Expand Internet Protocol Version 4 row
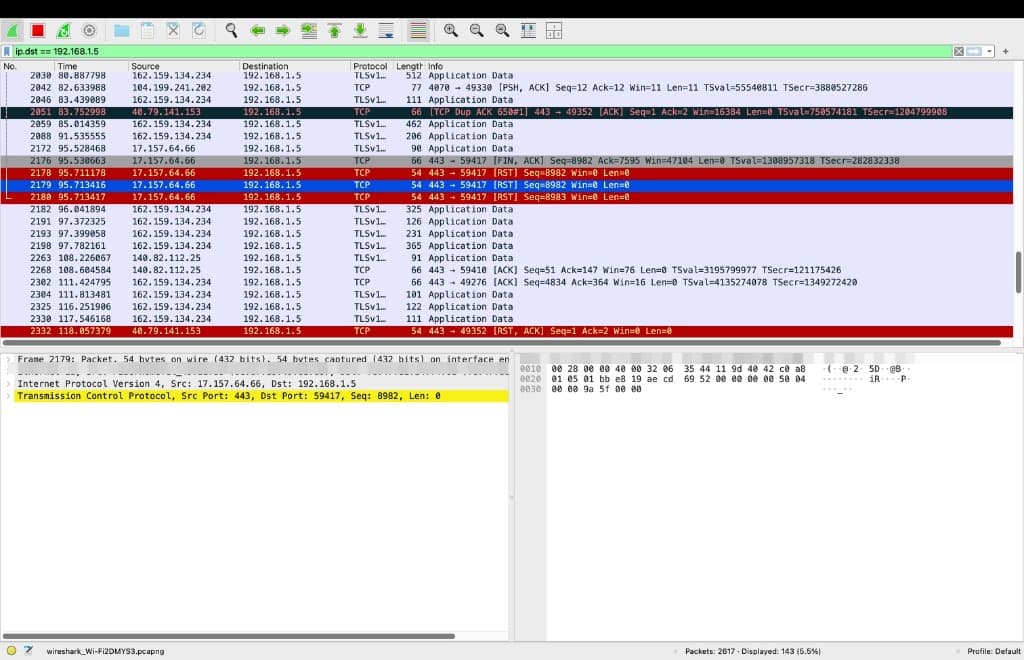1024x660 pixels. click(8, 384)
